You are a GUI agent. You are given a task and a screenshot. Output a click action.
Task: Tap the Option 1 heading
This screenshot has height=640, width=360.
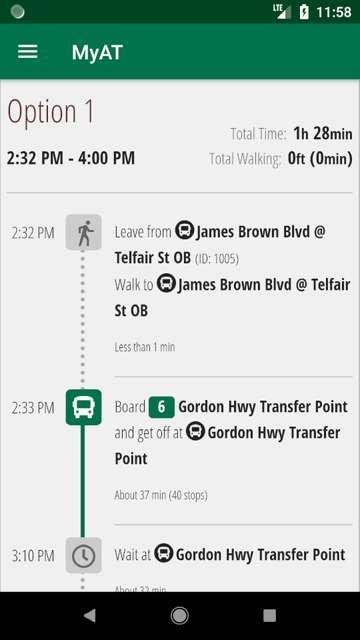tap(51, 111)
